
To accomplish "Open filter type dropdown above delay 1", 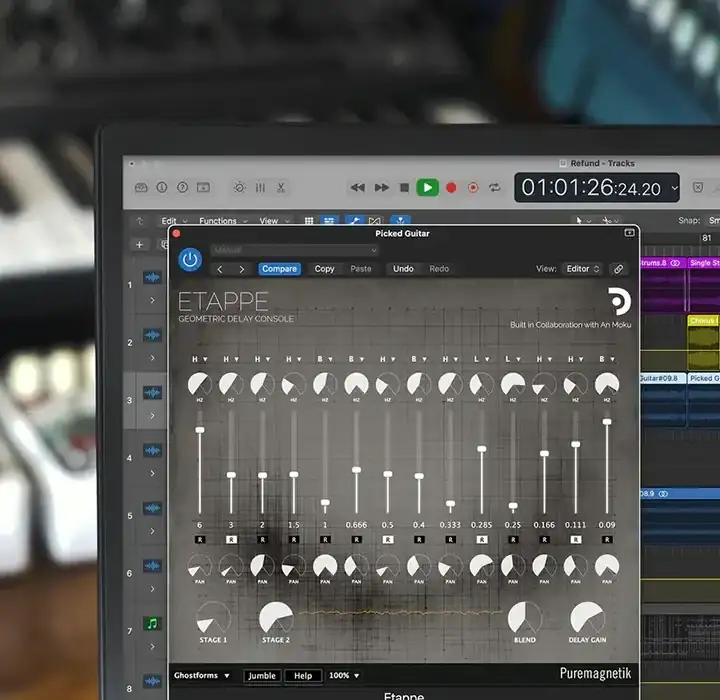I will tap(325, 359).
